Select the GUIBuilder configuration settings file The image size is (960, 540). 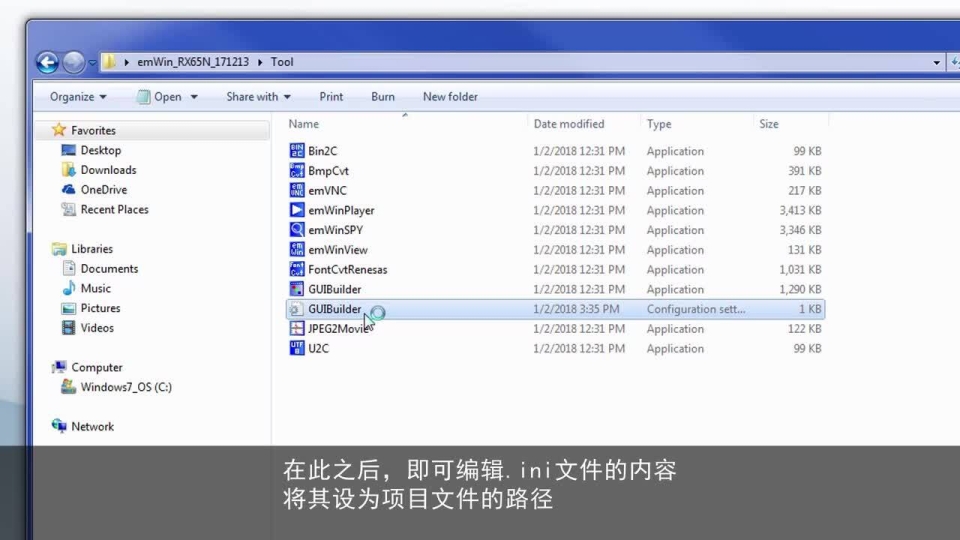coord(334,309)
